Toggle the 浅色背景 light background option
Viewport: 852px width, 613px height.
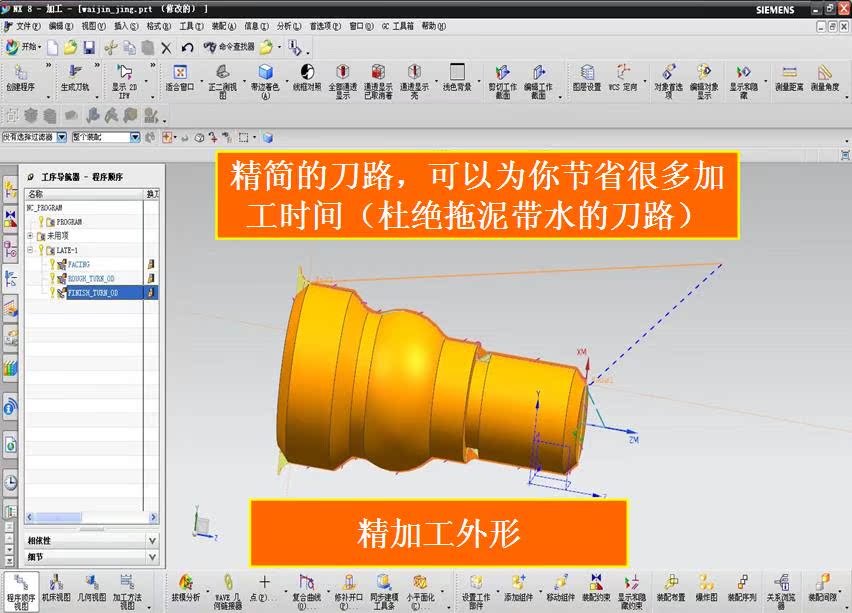[x=457, y=75]
